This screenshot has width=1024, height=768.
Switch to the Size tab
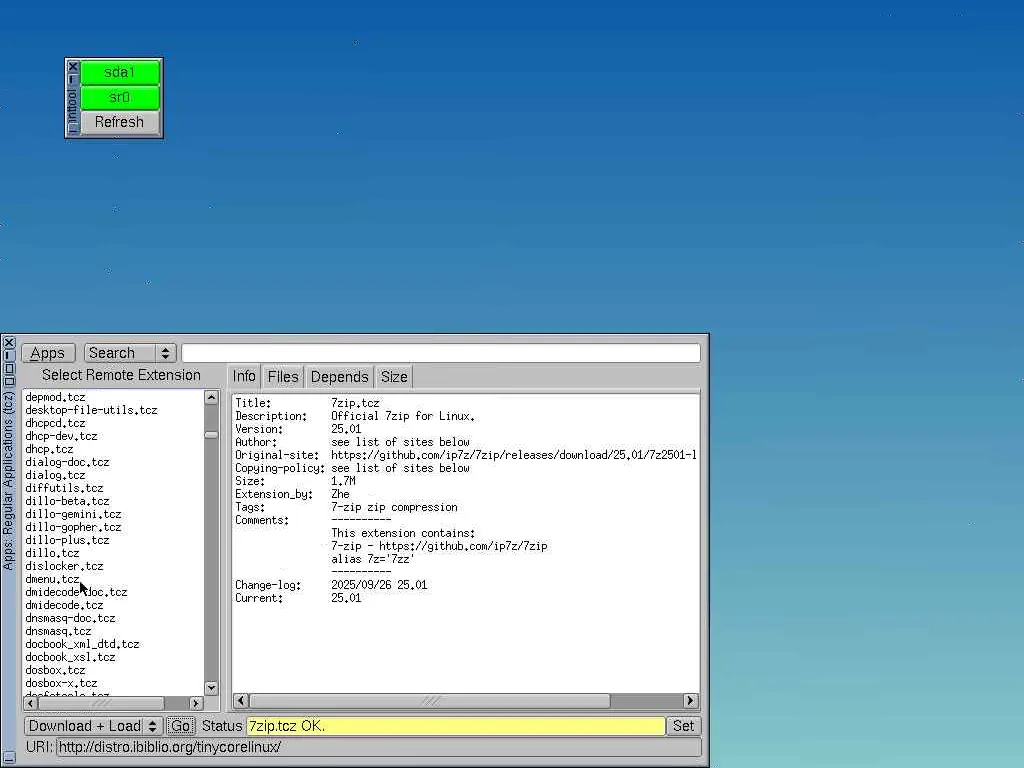(394, 377)
